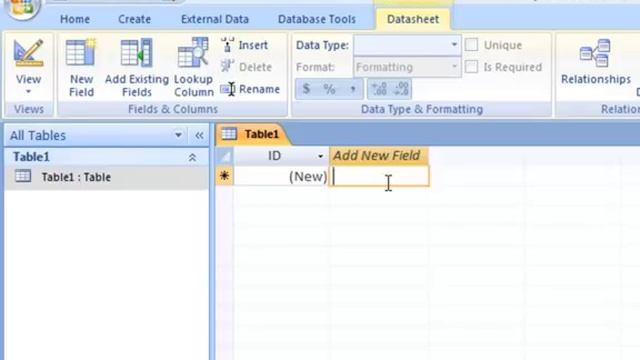Screen dimensions: 640x360
Task: Toggle the Unique checkbox
Action: coord(471,44)
